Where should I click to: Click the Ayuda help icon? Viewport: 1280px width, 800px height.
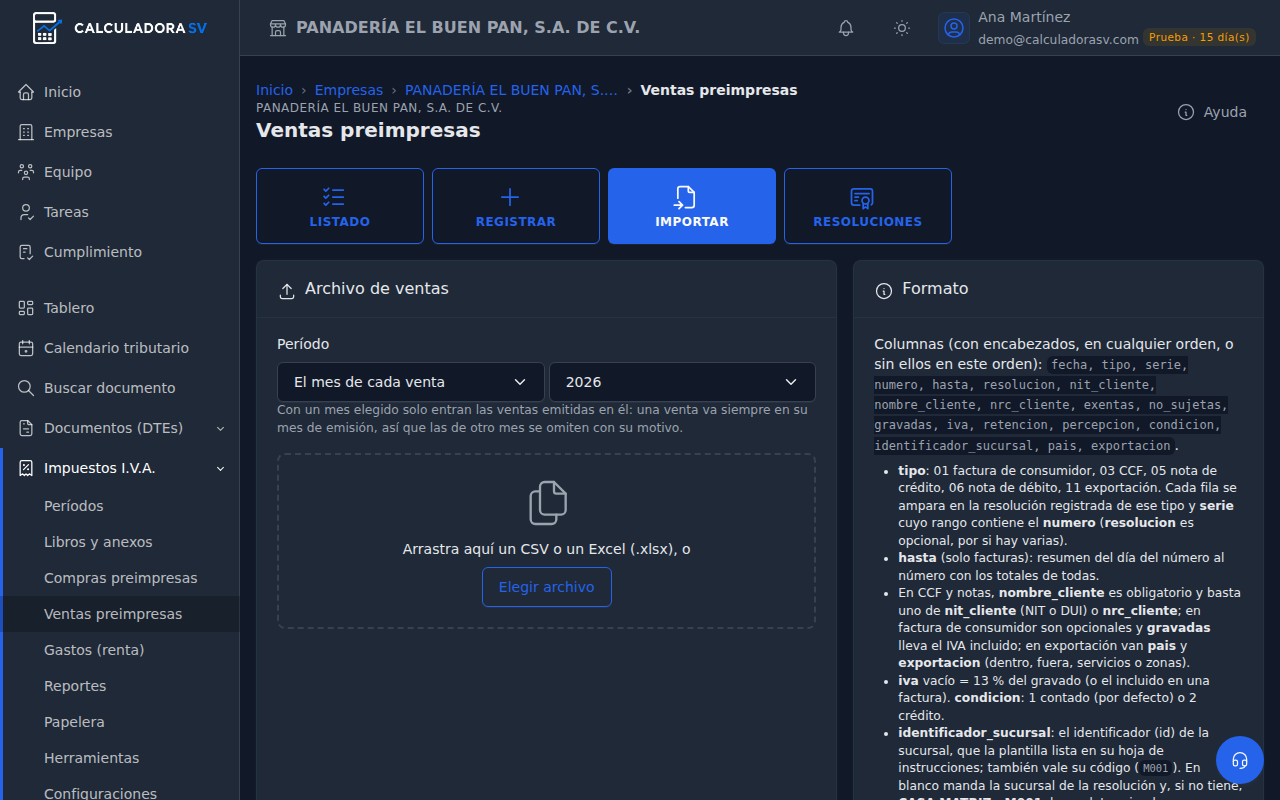pos(1186,112)
